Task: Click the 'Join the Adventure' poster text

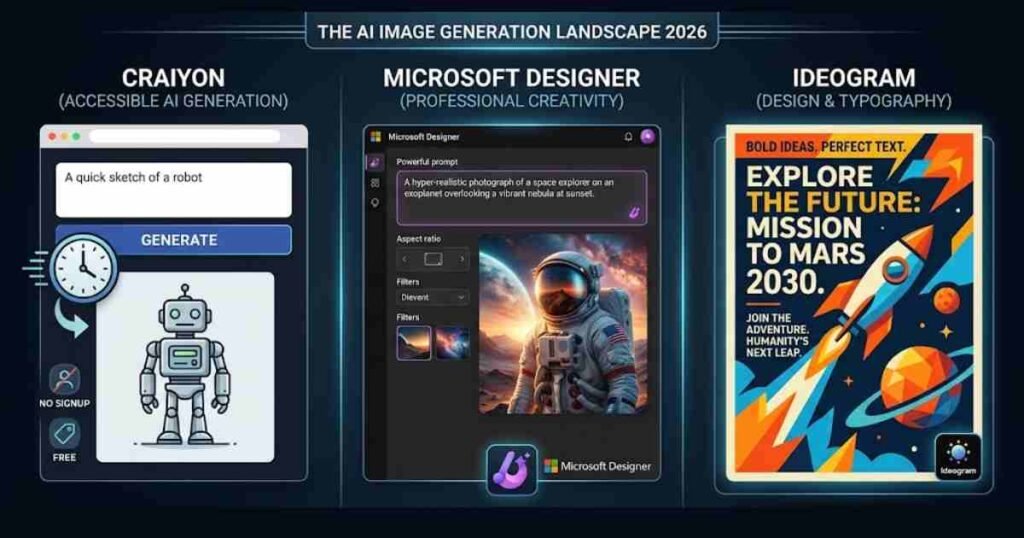Action: pos(777,335)
